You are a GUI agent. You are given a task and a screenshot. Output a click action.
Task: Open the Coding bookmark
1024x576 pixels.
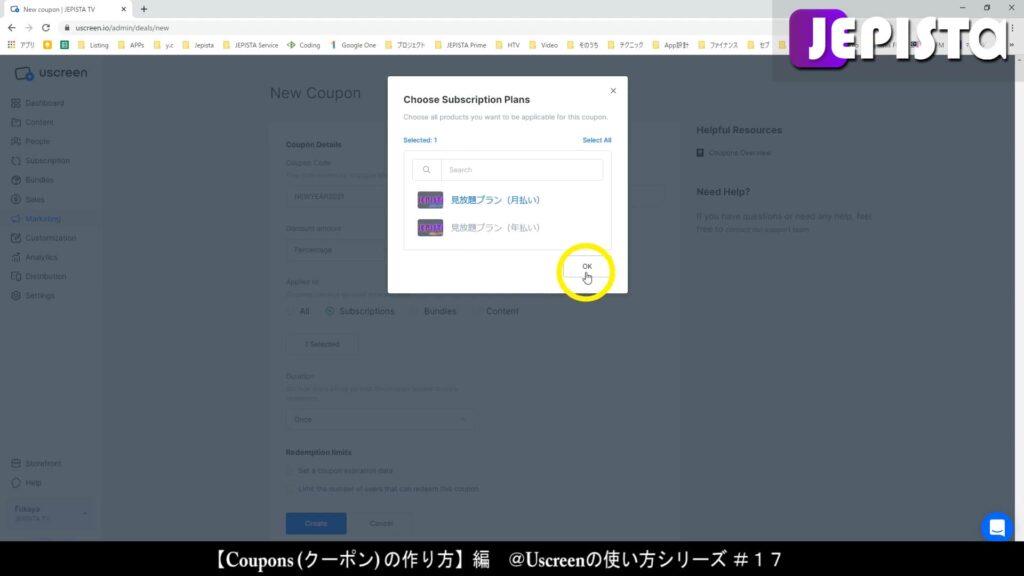(x=304, y=45)
